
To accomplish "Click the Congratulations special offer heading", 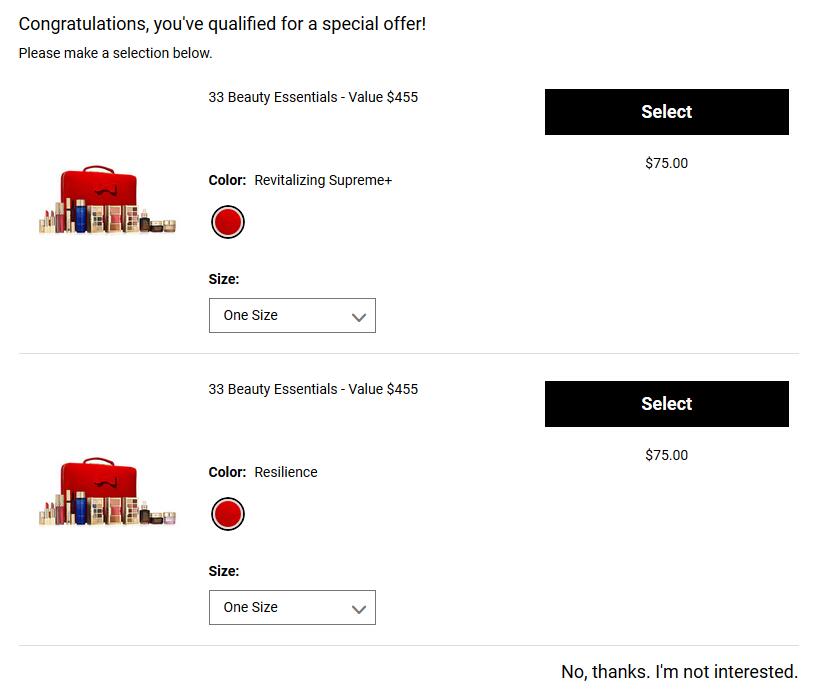I will coord(222,24).
